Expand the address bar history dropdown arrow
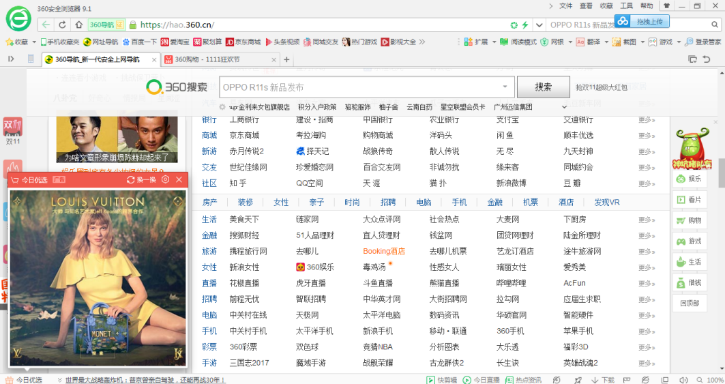This screenshot has width=725, height=384. pyautogui.click(x=539, y=25)
